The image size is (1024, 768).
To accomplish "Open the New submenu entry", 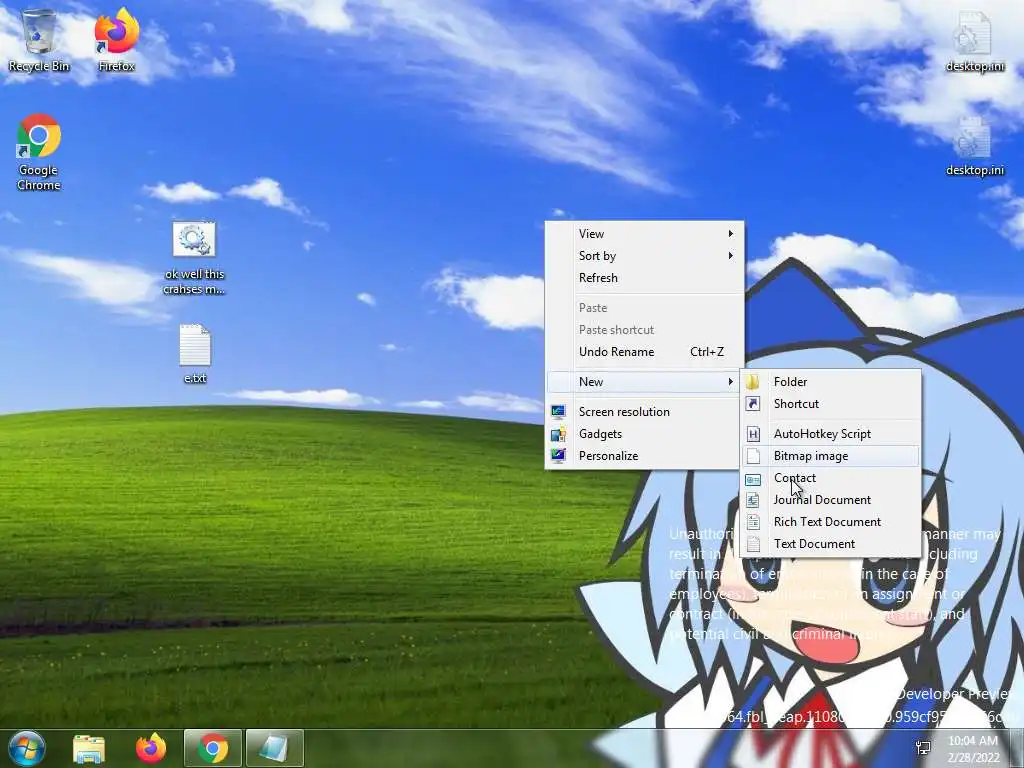I will 644,381.
